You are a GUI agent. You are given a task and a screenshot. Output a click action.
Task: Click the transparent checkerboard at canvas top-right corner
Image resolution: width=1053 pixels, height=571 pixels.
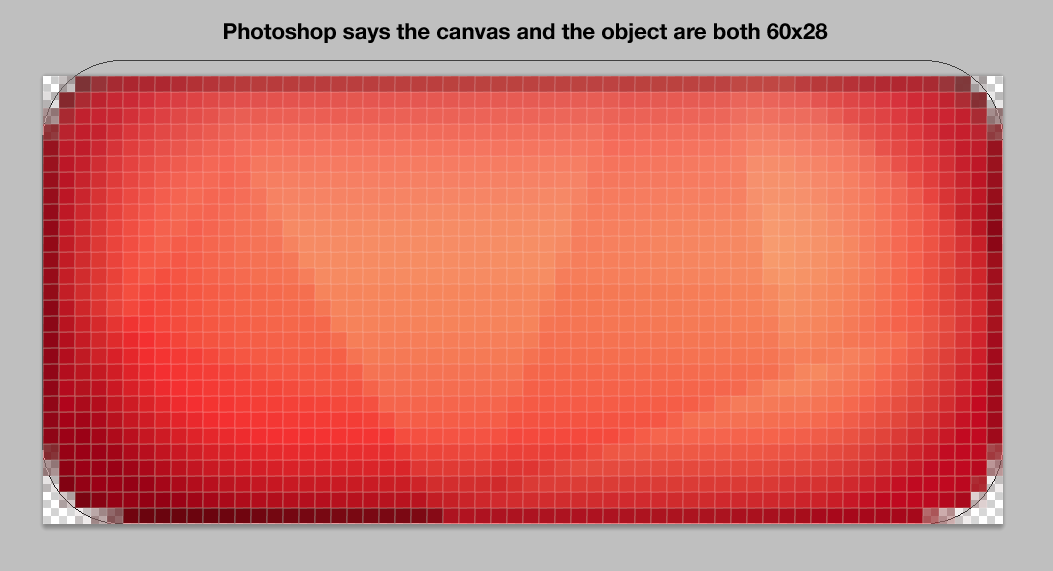pos(992,85)
